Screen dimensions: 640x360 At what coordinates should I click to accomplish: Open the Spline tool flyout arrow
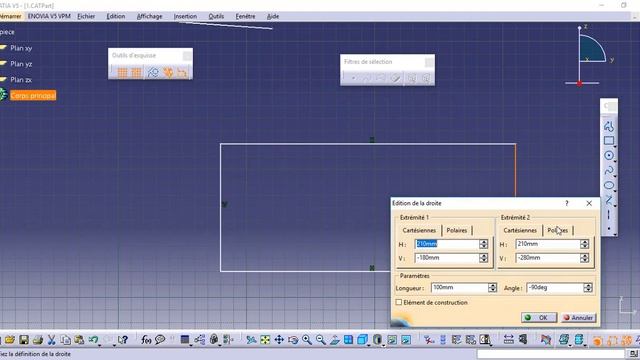[x=615, y=175]
